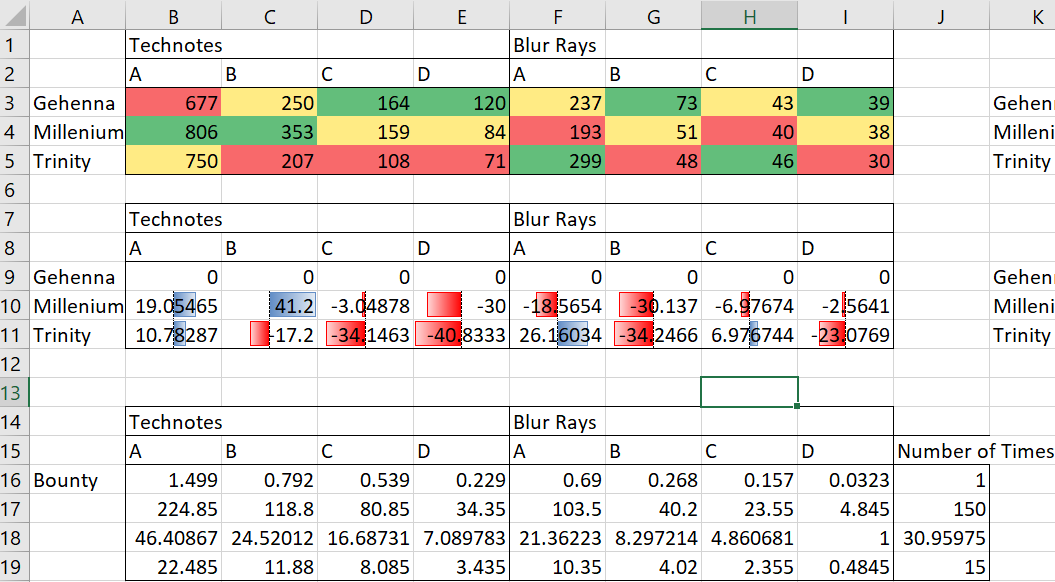The height and width of the screenshot is (582, 1055).
Task: Select the green cell containing 164
Action: pos(365,102)
